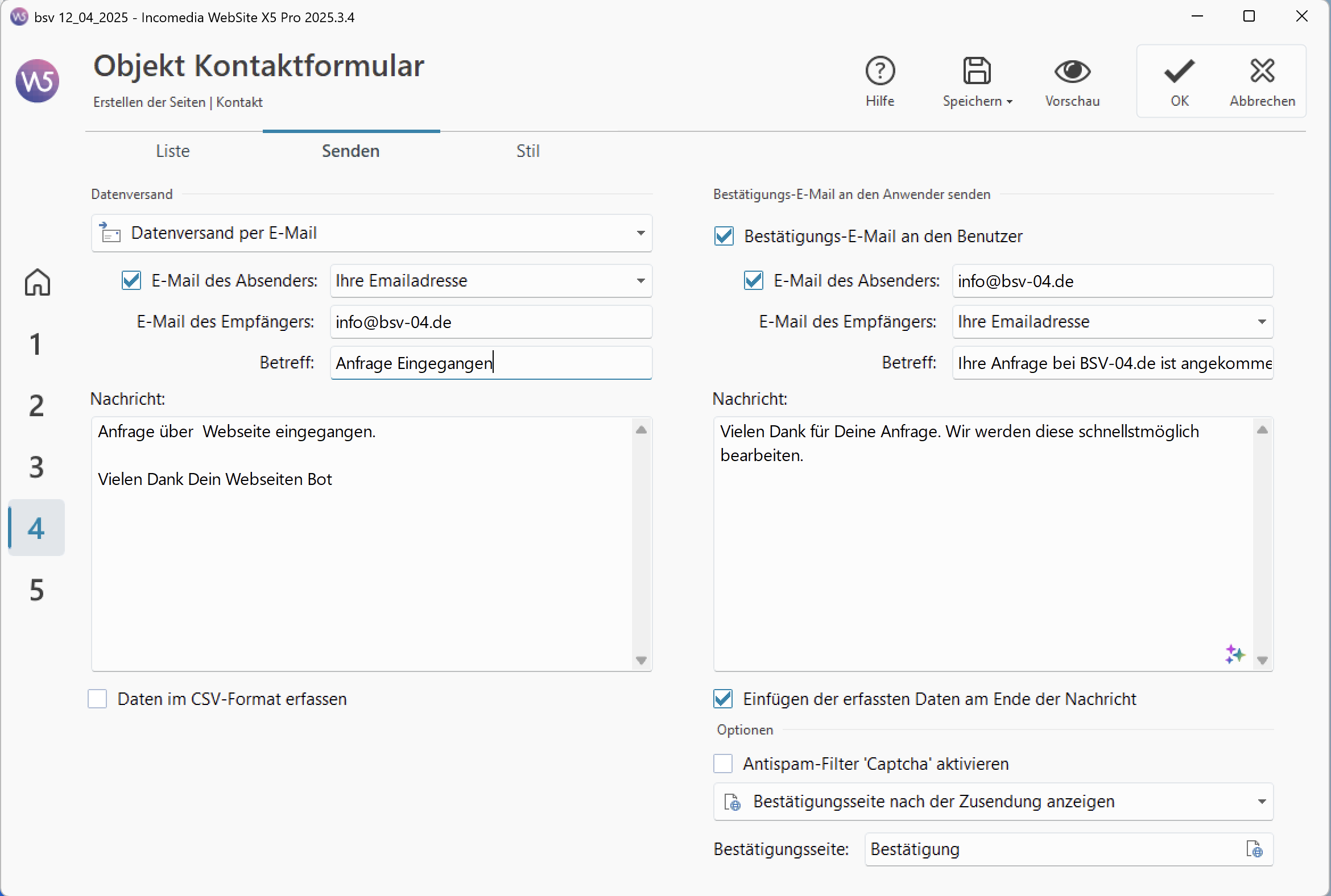Go to step 3 in sidebar
This screenshot has width=1331, height=896.
[x=36, y=467]
